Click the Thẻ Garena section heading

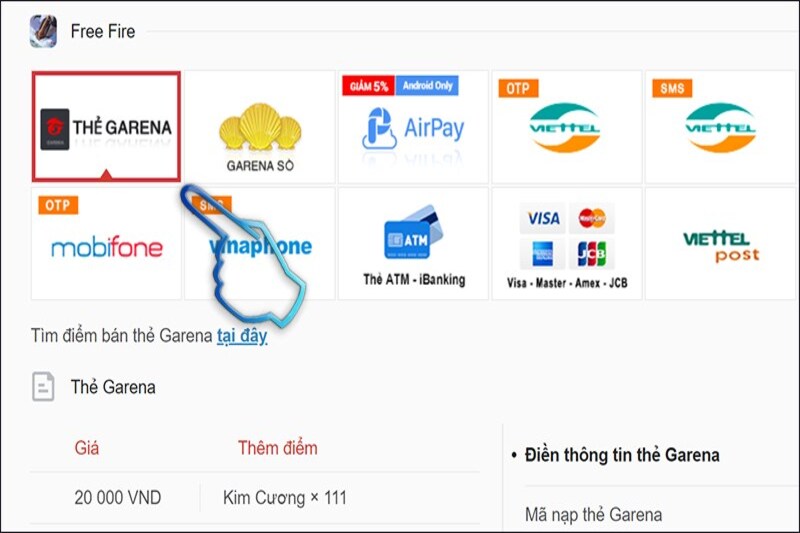click(x=113, y=387)
